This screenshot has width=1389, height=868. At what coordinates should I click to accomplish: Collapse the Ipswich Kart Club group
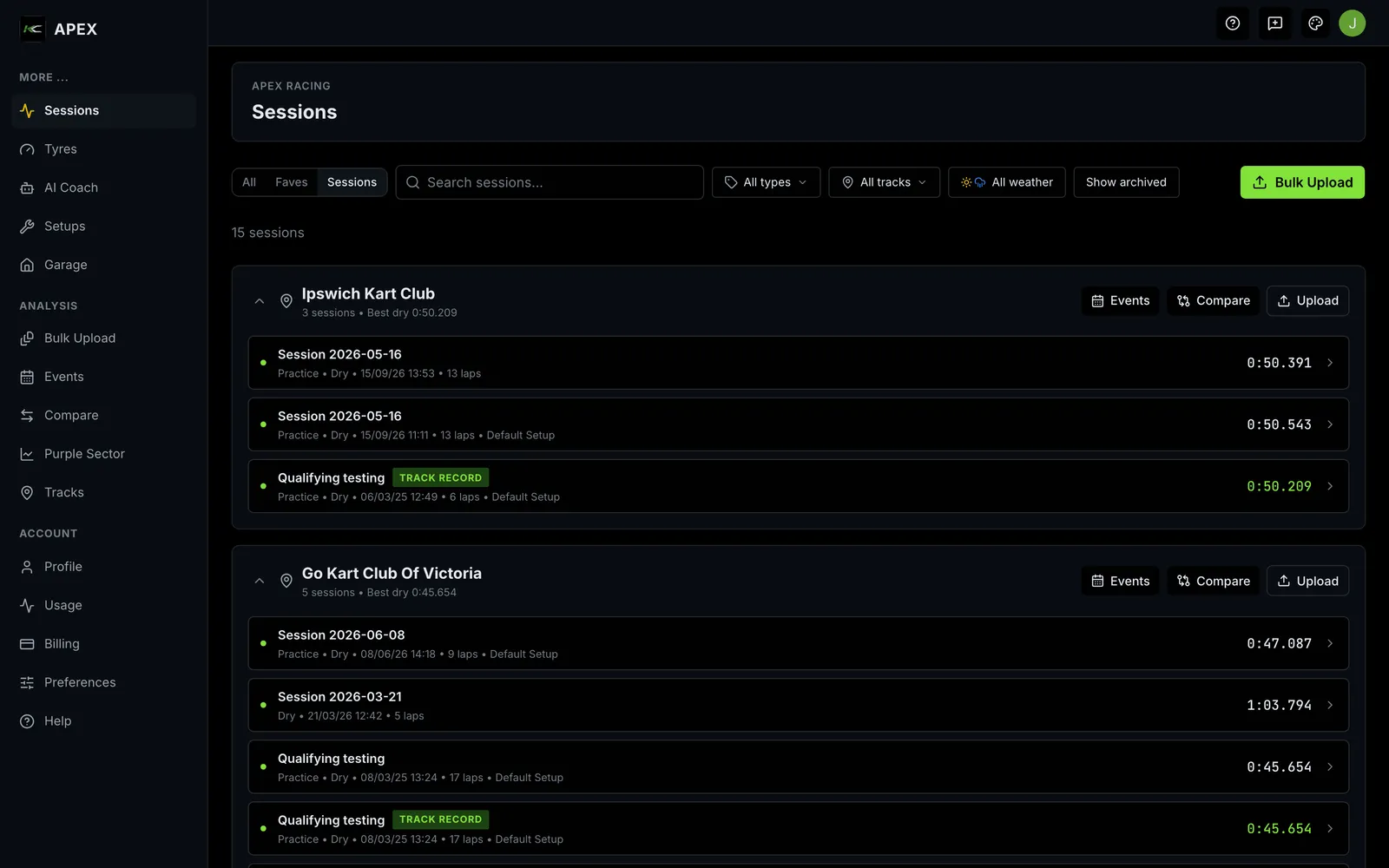click(260, 301)
